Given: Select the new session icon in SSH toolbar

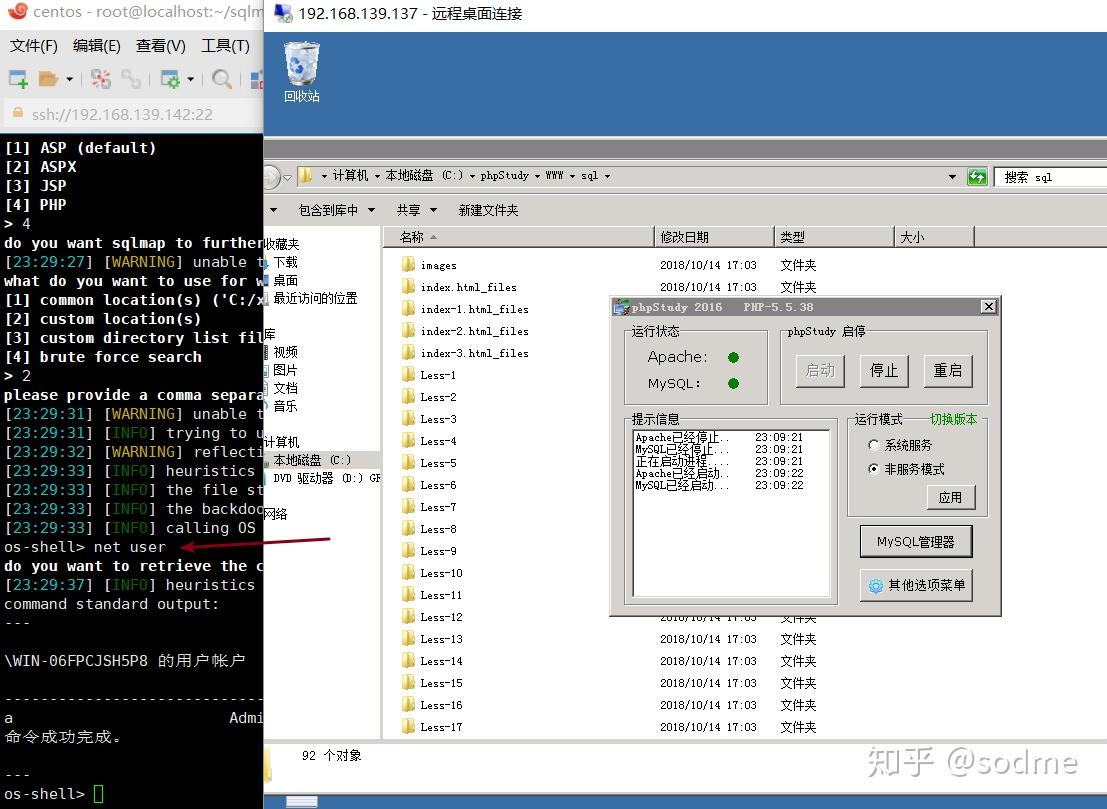Looking at the screenshot, I should [x=16, y=78].
